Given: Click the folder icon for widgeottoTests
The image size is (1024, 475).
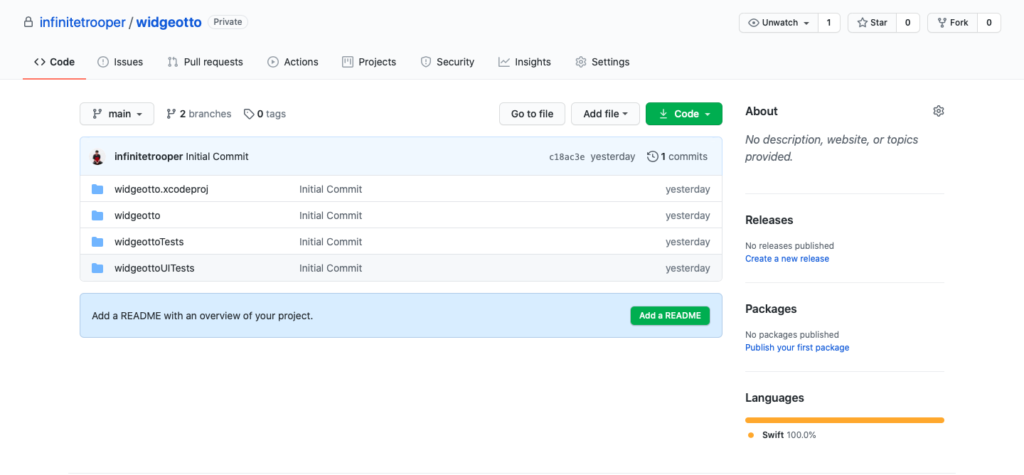Looking at the screenshot, I should [97, 242].
